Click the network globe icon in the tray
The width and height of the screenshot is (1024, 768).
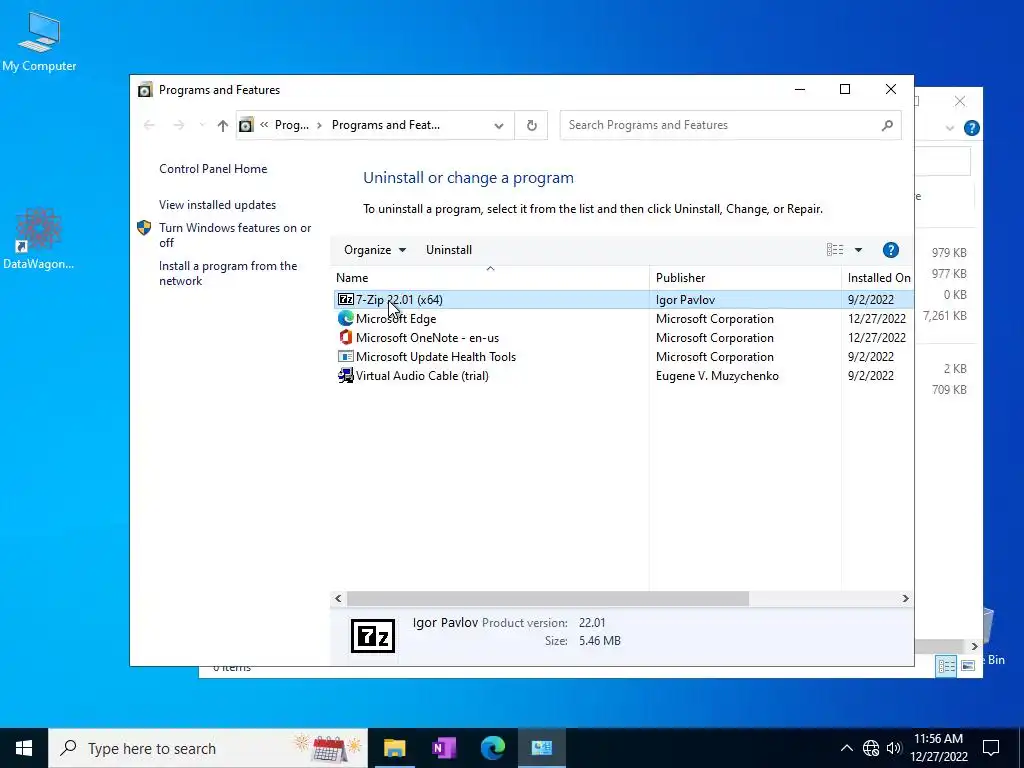(x=871, y=748)
